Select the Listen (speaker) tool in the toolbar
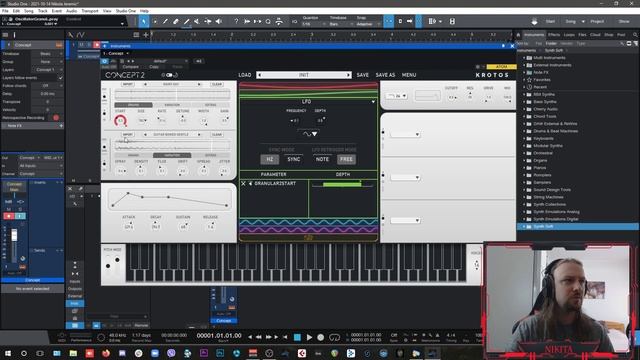The height and width of the screenshot is (360, 640). coord(219,21)
